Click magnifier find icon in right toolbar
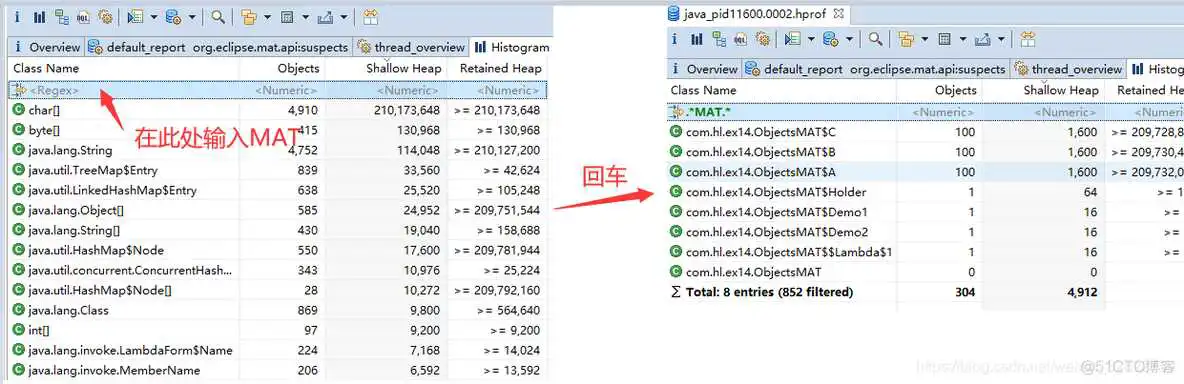 [x=875, y=38]
